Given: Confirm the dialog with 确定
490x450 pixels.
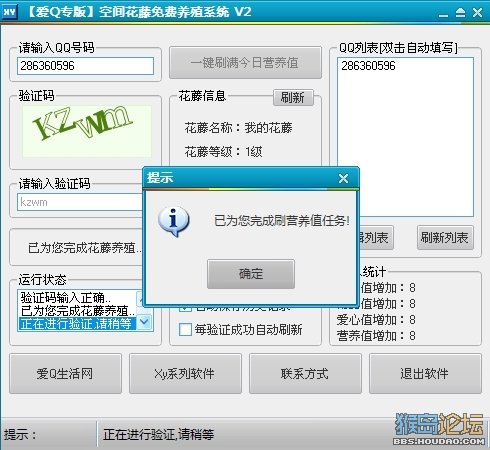Looking at the screenshot, I should tap(251, 274).
